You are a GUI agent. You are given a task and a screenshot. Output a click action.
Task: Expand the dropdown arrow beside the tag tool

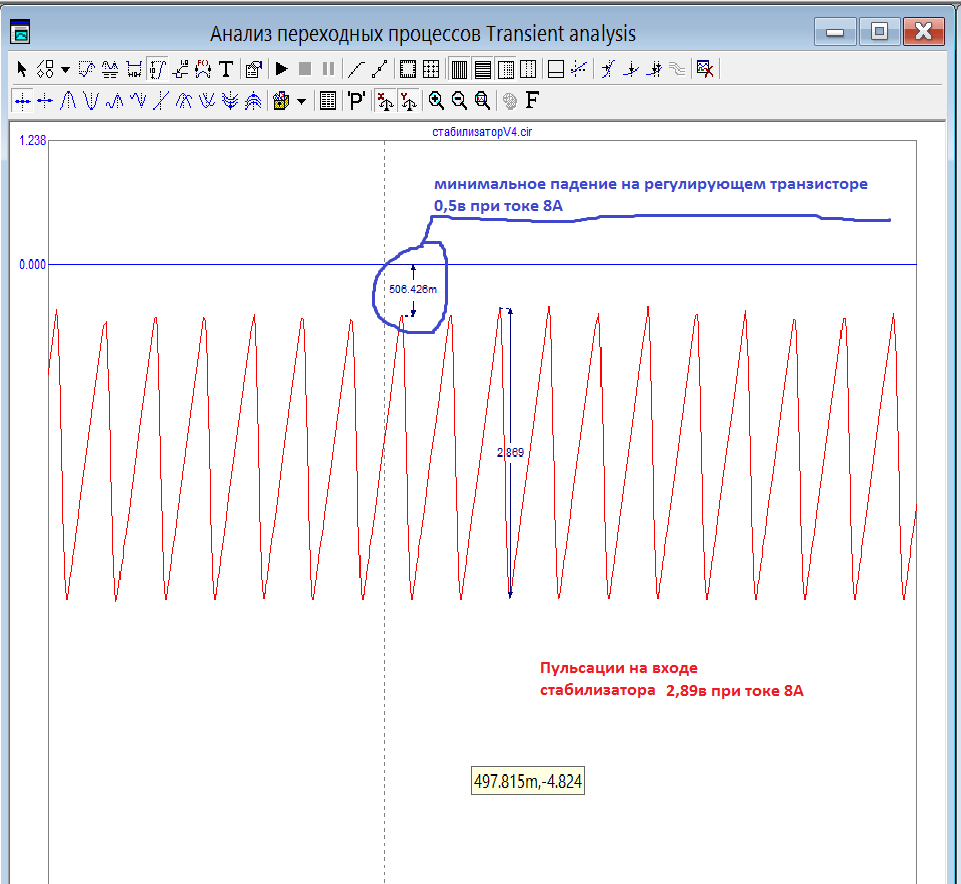coord(65,69)
